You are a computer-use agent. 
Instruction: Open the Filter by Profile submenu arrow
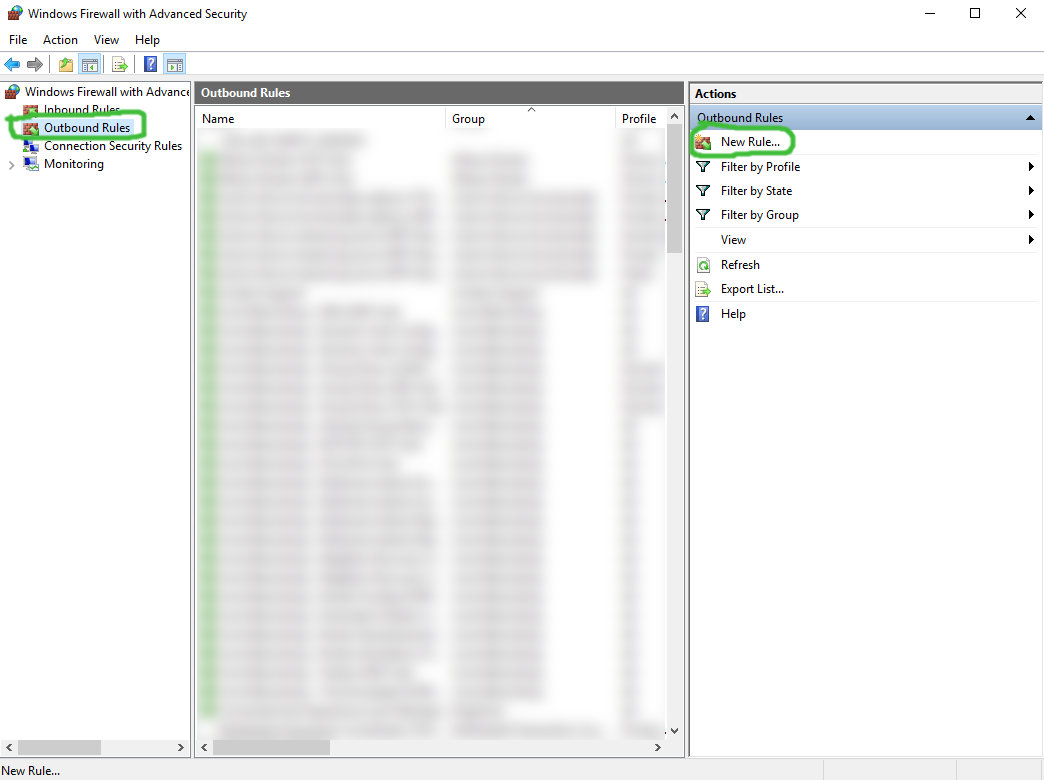point(1031,167)
